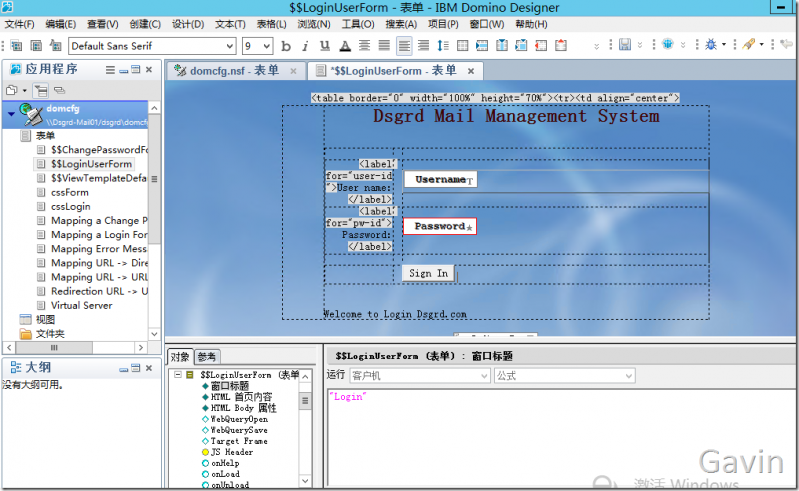
Task: Toggle italic text formatting
Action: click(305, 46)
